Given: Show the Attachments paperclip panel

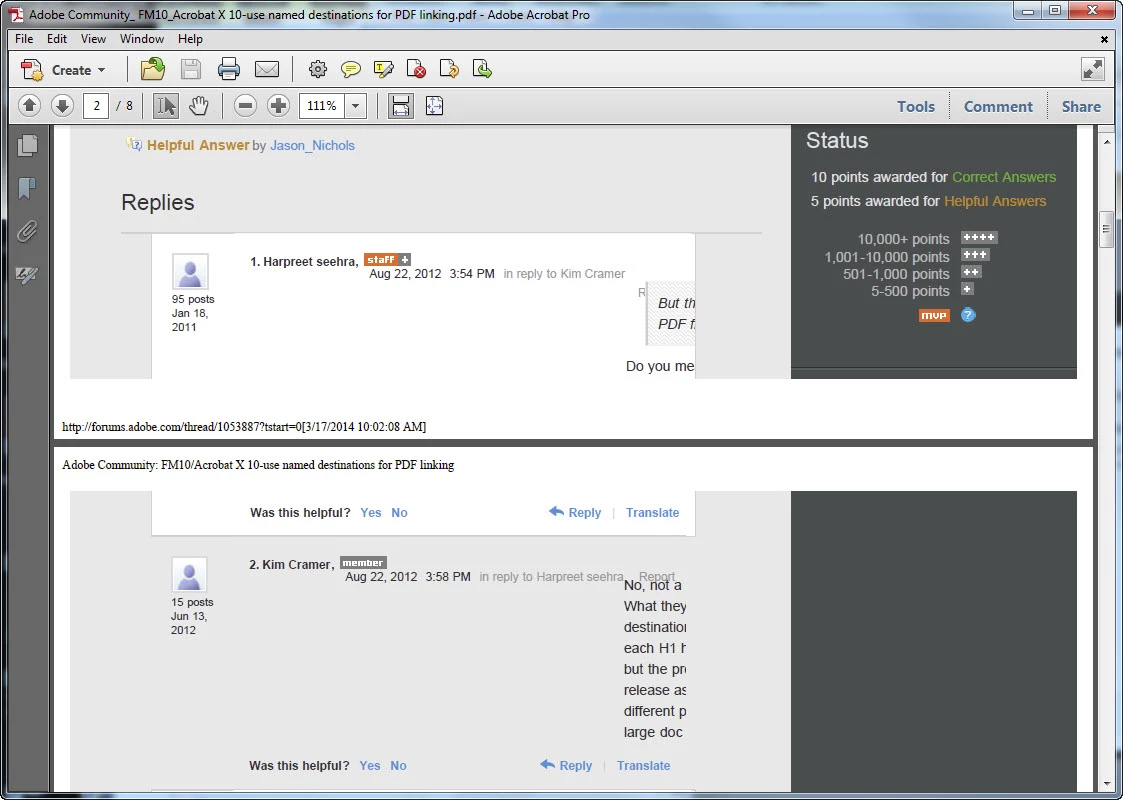Looking at the screenshot, I should click(x=27, y=231).
